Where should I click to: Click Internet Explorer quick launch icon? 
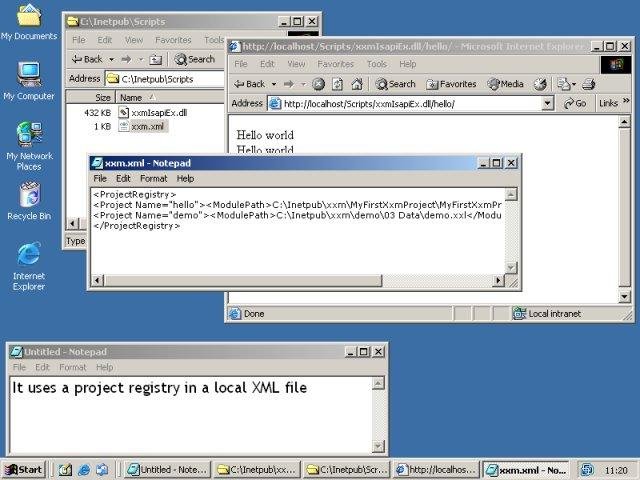pyautogui.click(x=83, y=470)
